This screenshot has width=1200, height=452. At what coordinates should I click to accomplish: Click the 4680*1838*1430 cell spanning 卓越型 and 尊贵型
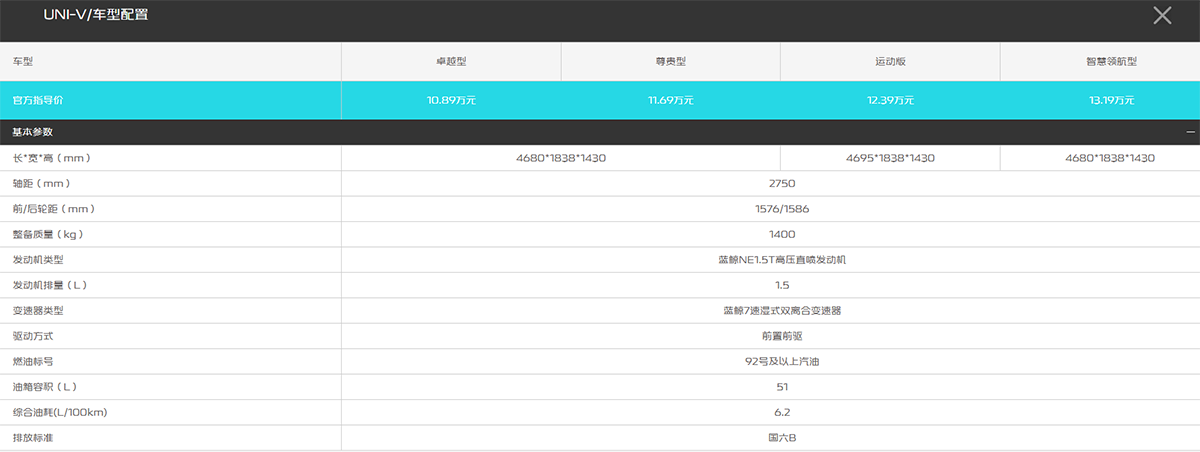[561, 158]
